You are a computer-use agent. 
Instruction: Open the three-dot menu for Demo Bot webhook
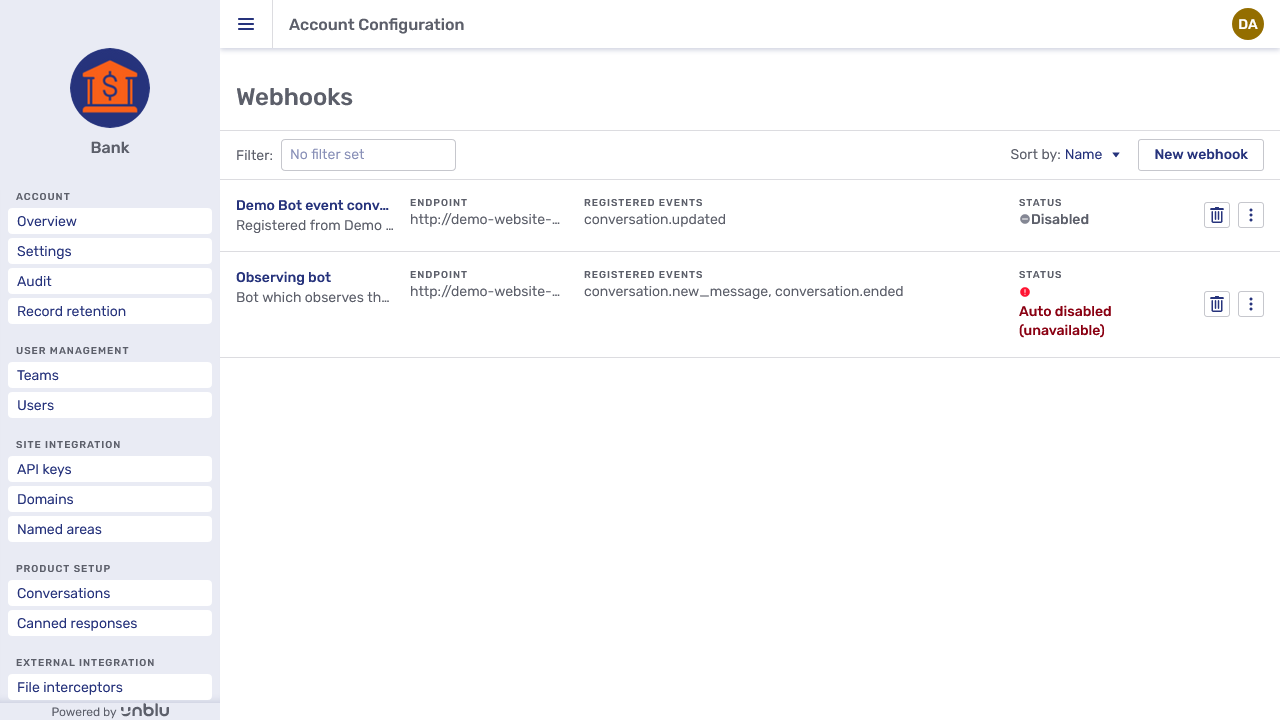click(1250, 214)
